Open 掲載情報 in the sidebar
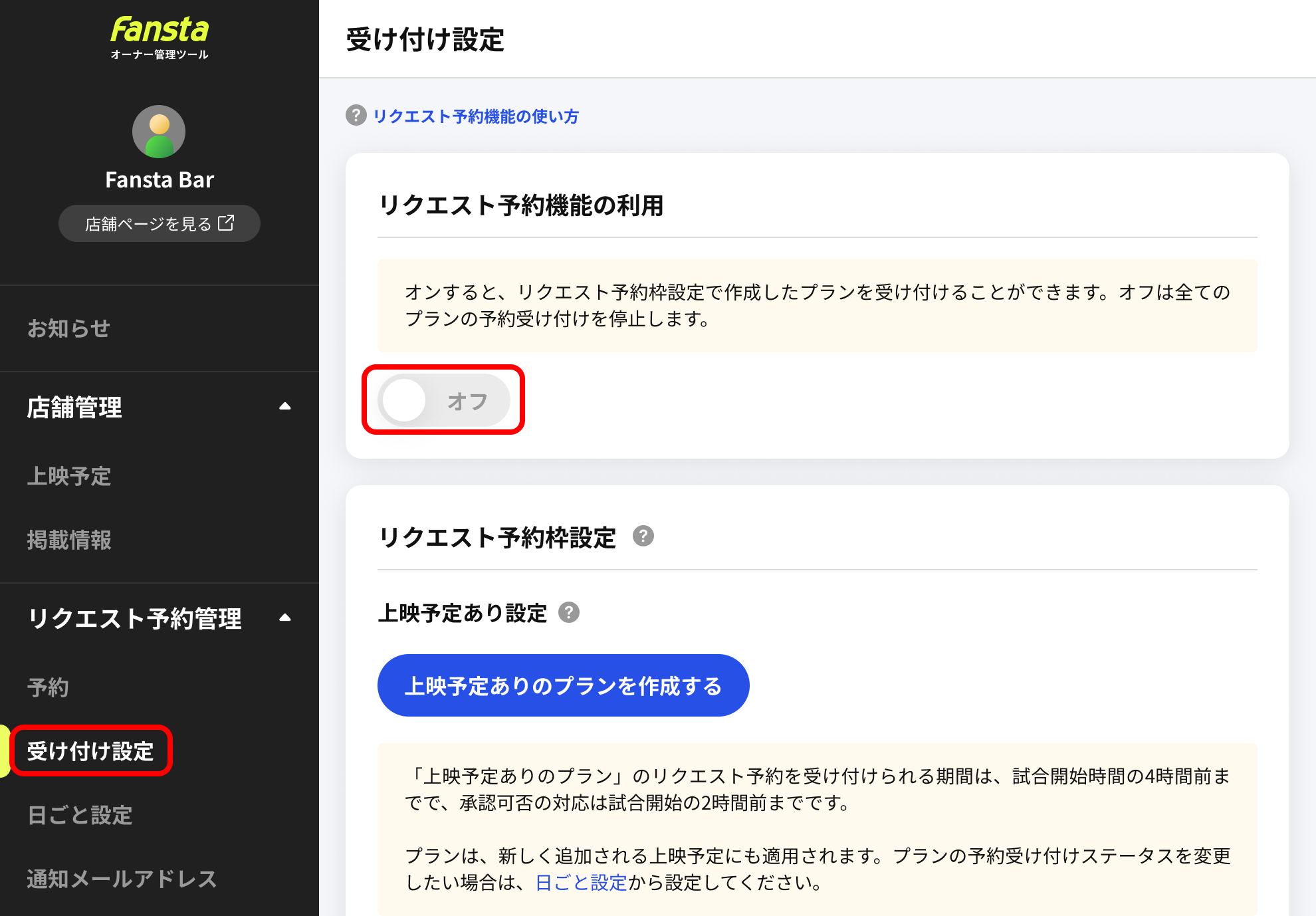 click(x=68, y=540)
